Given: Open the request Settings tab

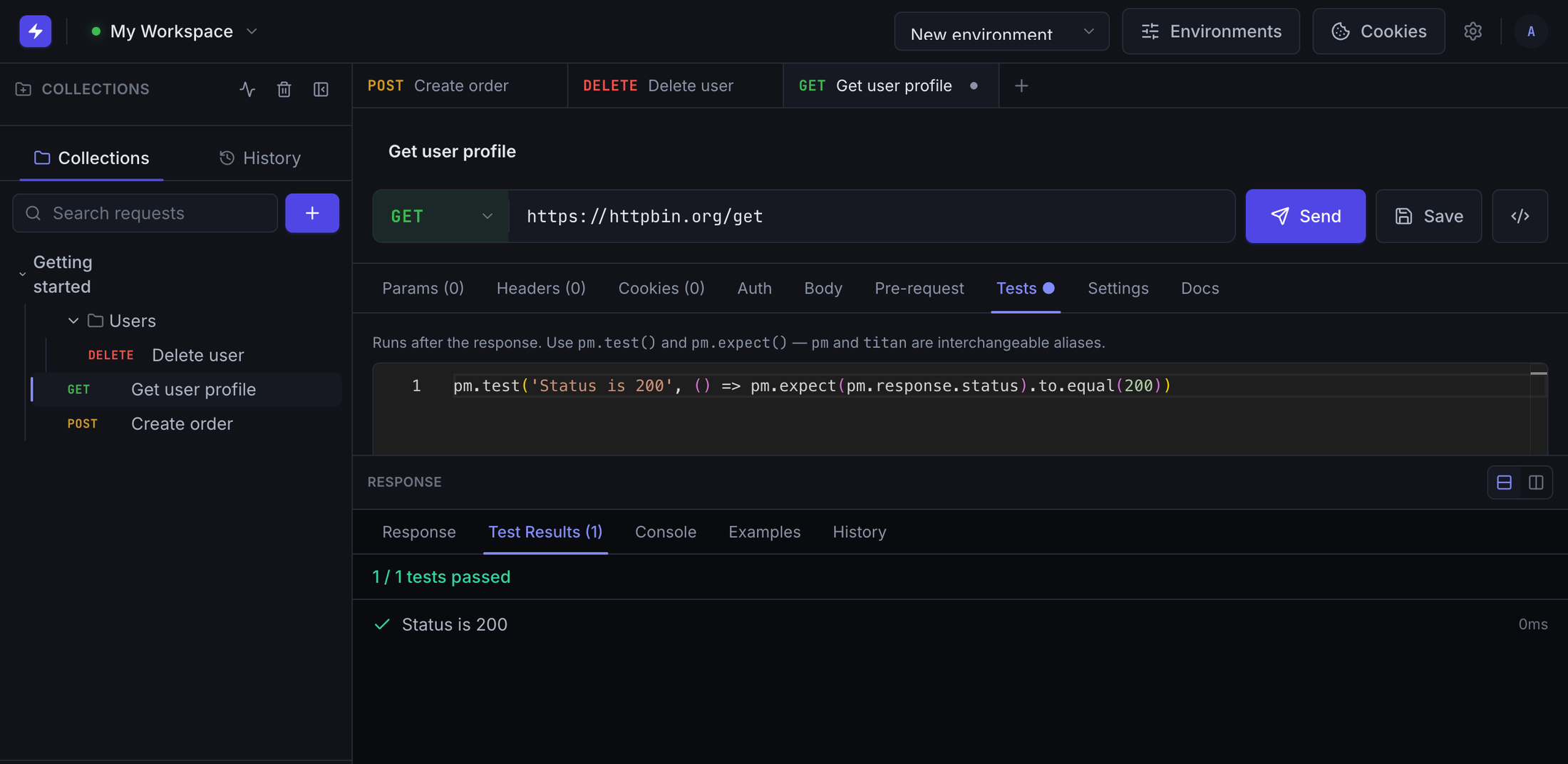Looking at the screenshot, I should pos(1118,288).
